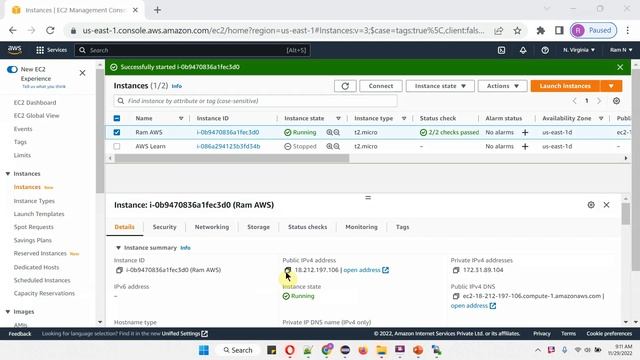Click the Connect button
Image resolution: width=640 pixels, height=360 pixels.
381,86
